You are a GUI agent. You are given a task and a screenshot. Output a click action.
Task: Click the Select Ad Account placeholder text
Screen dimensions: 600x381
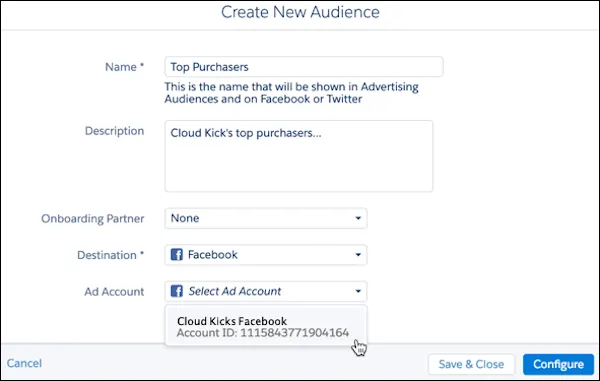[x=235, y=291]
